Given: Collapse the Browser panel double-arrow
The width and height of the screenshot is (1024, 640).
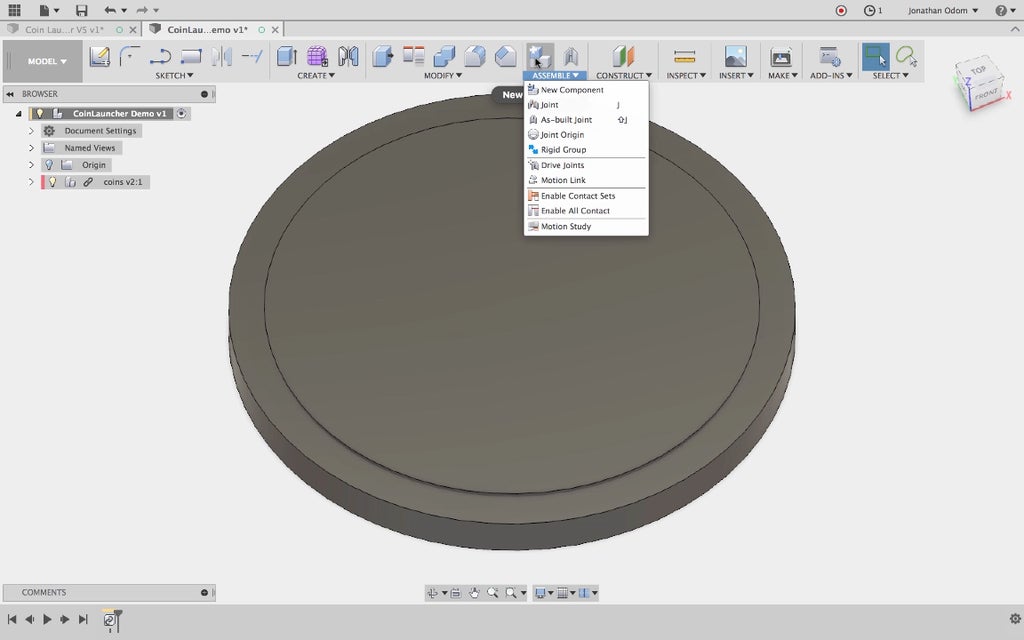Looking at the screenshot, I should (10, 94).
